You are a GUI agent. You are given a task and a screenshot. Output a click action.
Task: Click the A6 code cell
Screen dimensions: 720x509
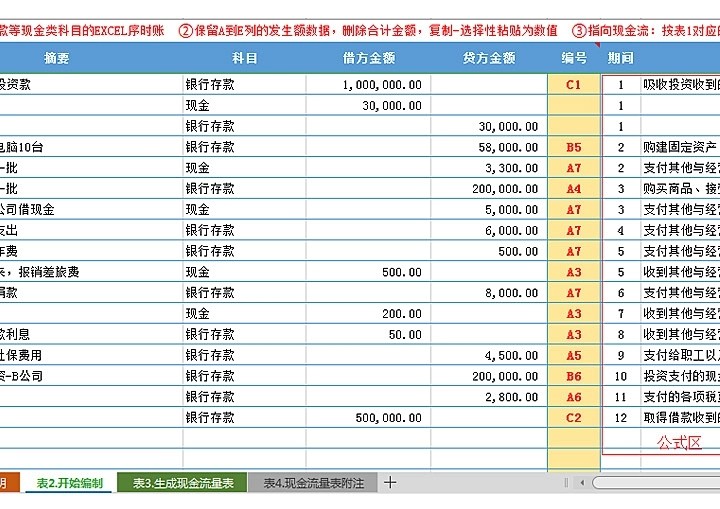pyautogui.click(x=574, y=397)
